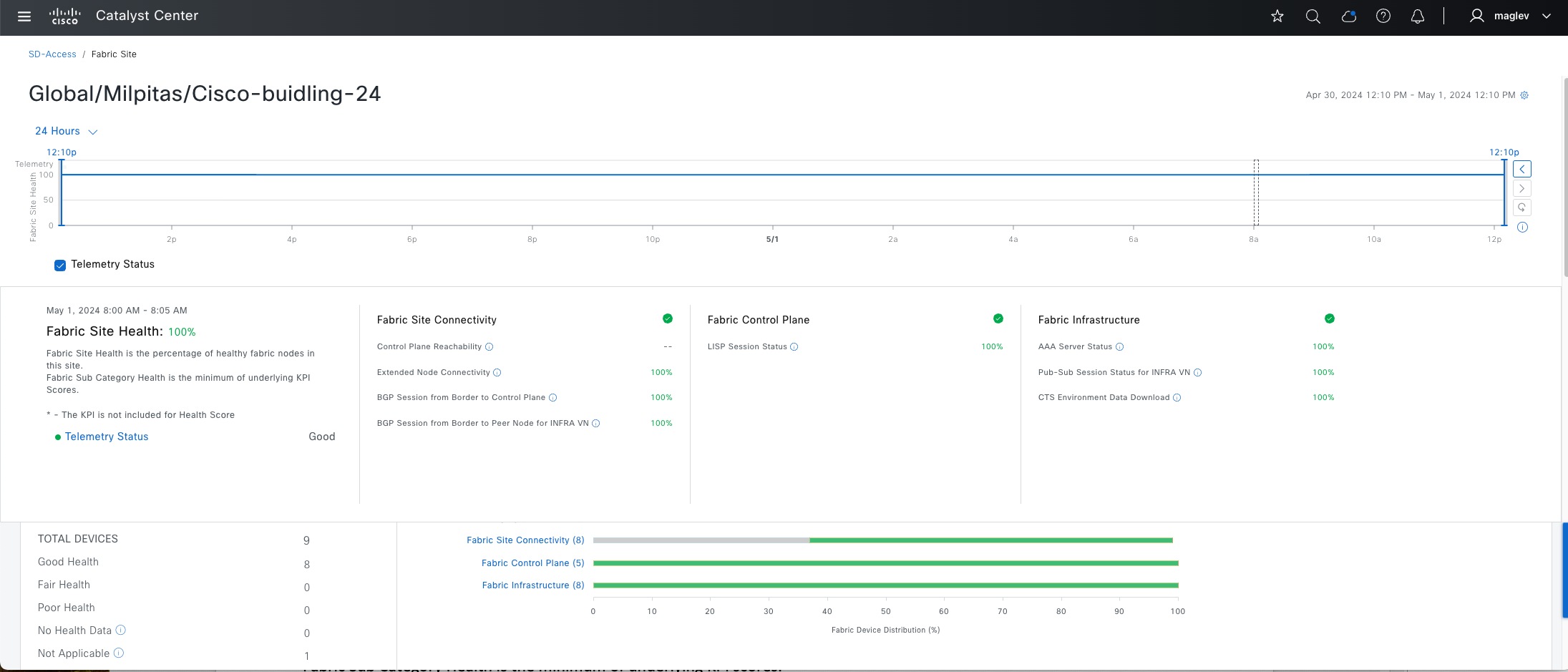Open Fabric Infrastructure (8) link
1568x672 pixels.
tap(533, 585)
